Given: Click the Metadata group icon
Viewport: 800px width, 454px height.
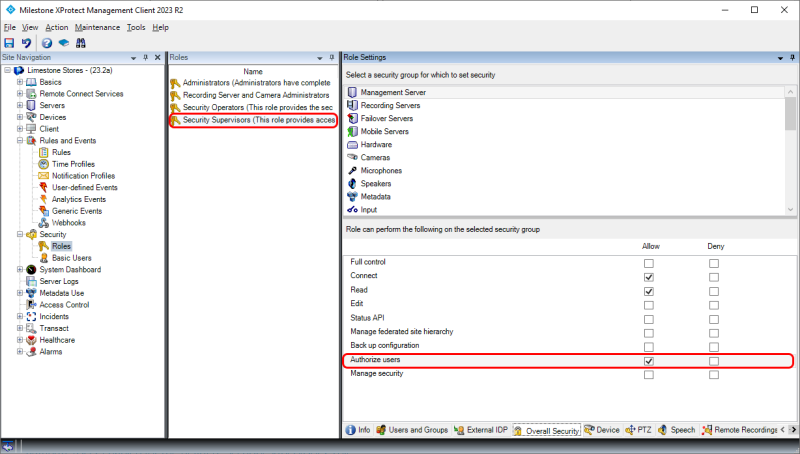Looking at the screenshot, I should pyautogui.click(x=352, y=196).
